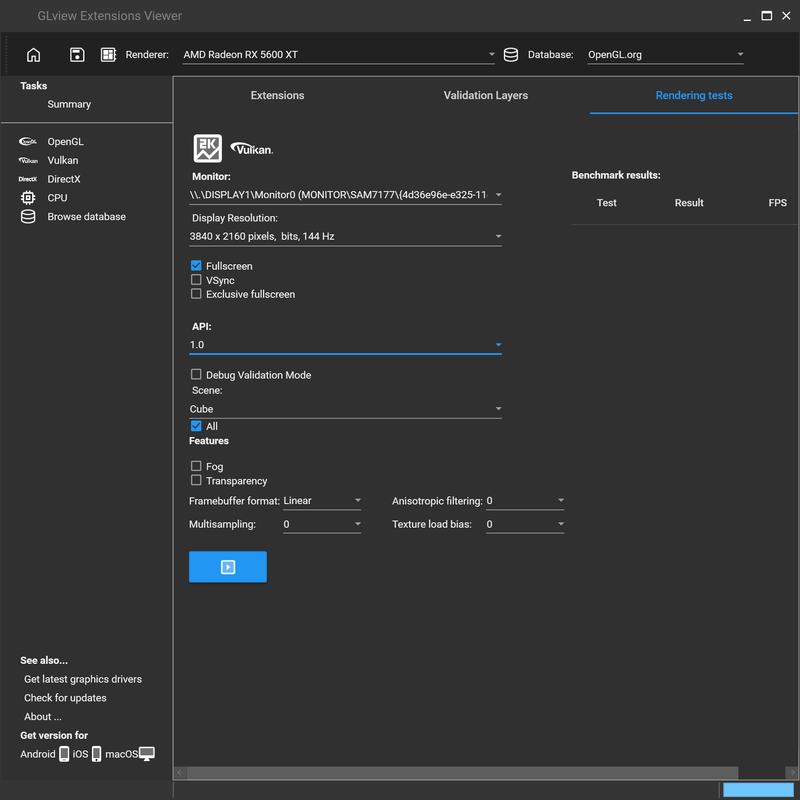The height and width of the screenshot is (800, 800).
Task: Open the Scene dropdown showing Cube
Action: pyautogui.click(x=345, y=409)
